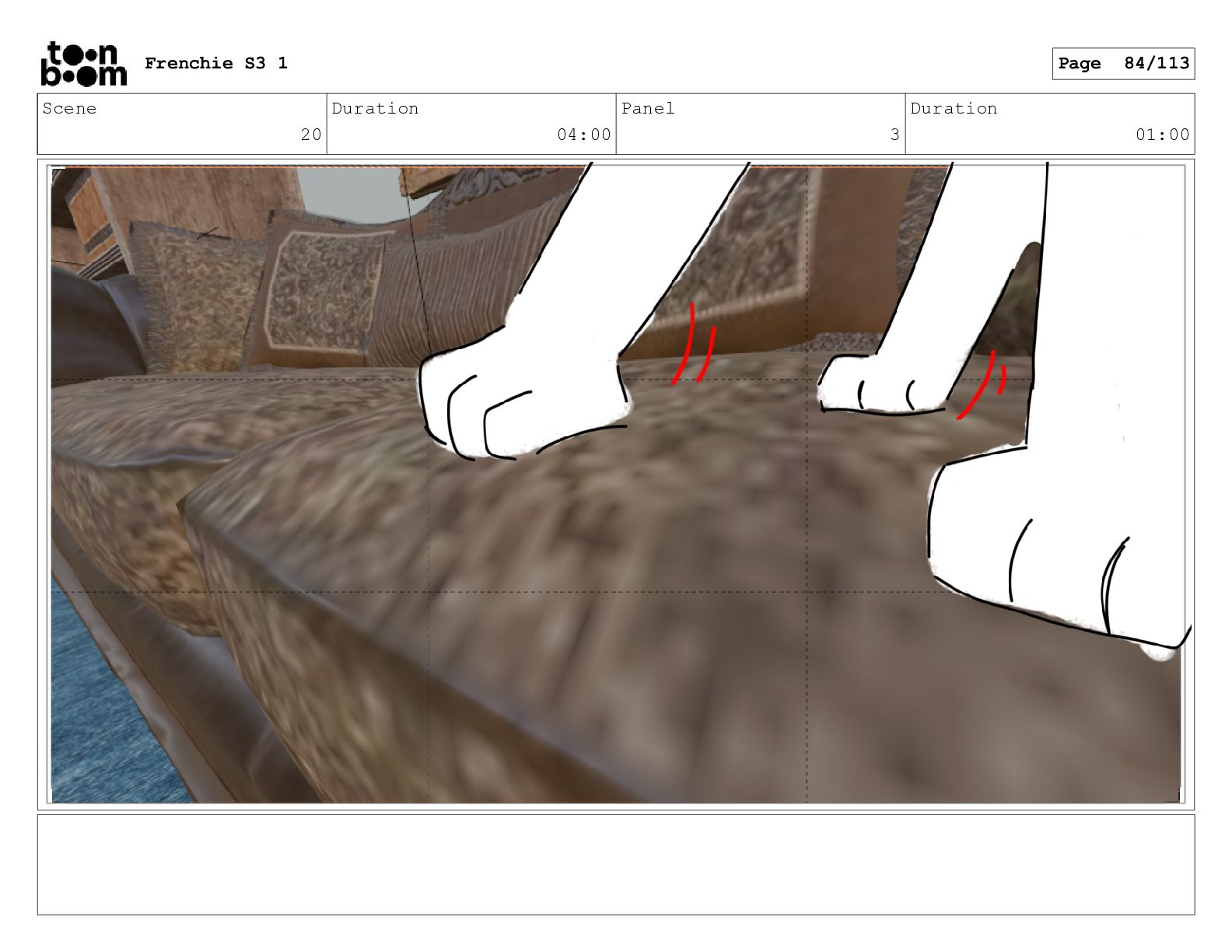Click the Scene duration value '04:00'

point(584,135)
